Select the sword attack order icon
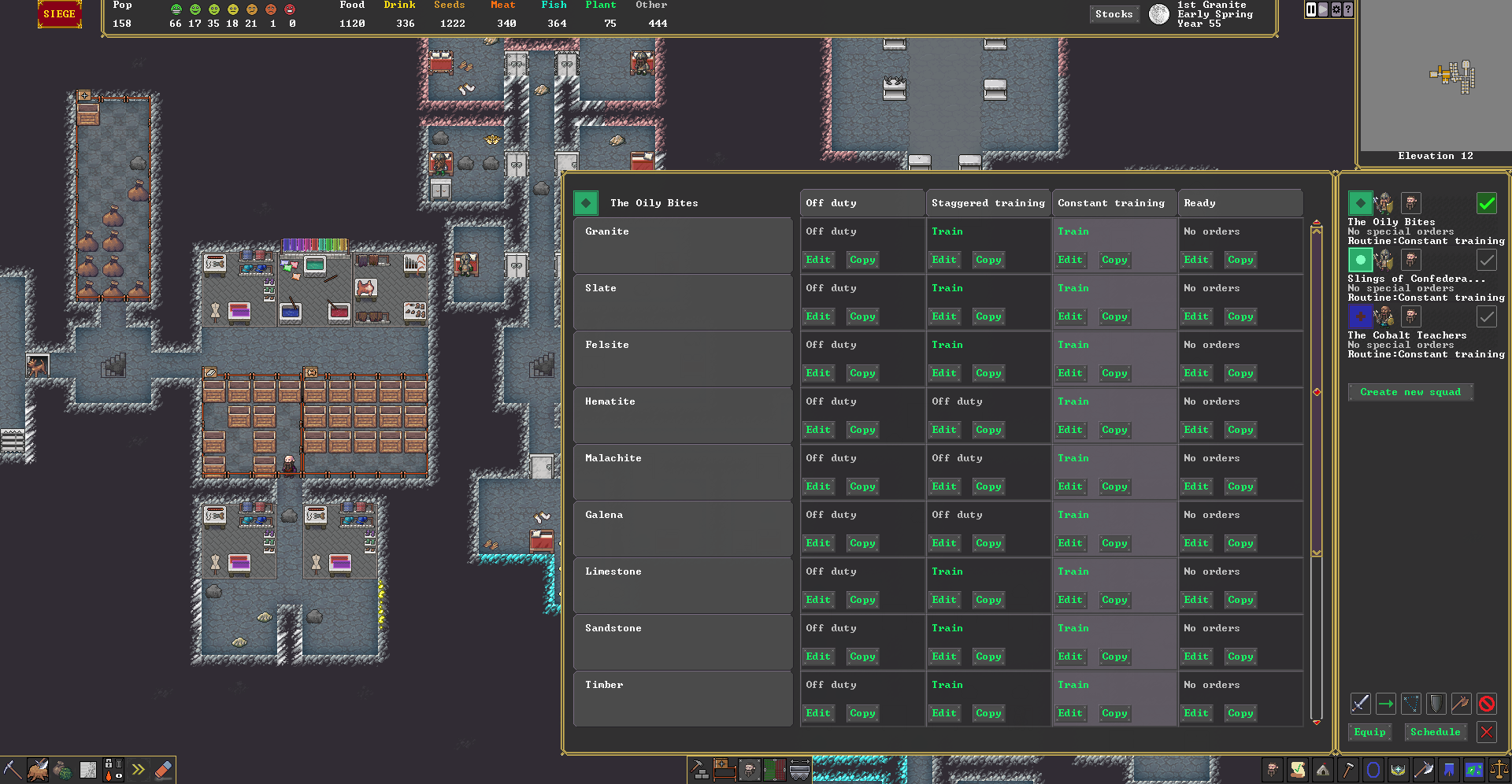This screenshot has height=784, width=1512. [x=1359, y=704]
